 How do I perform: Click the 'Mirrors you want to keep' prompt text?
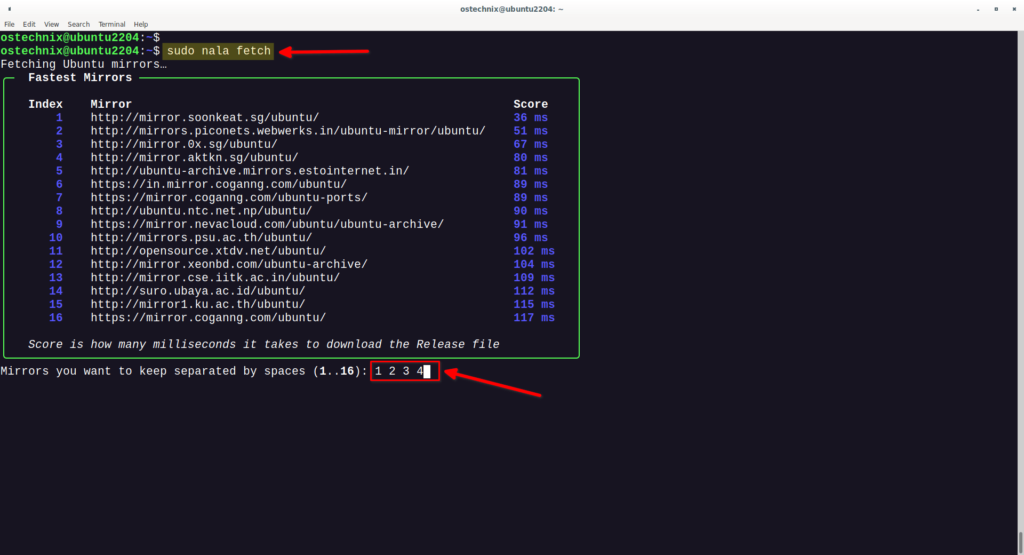coord(184,371)
